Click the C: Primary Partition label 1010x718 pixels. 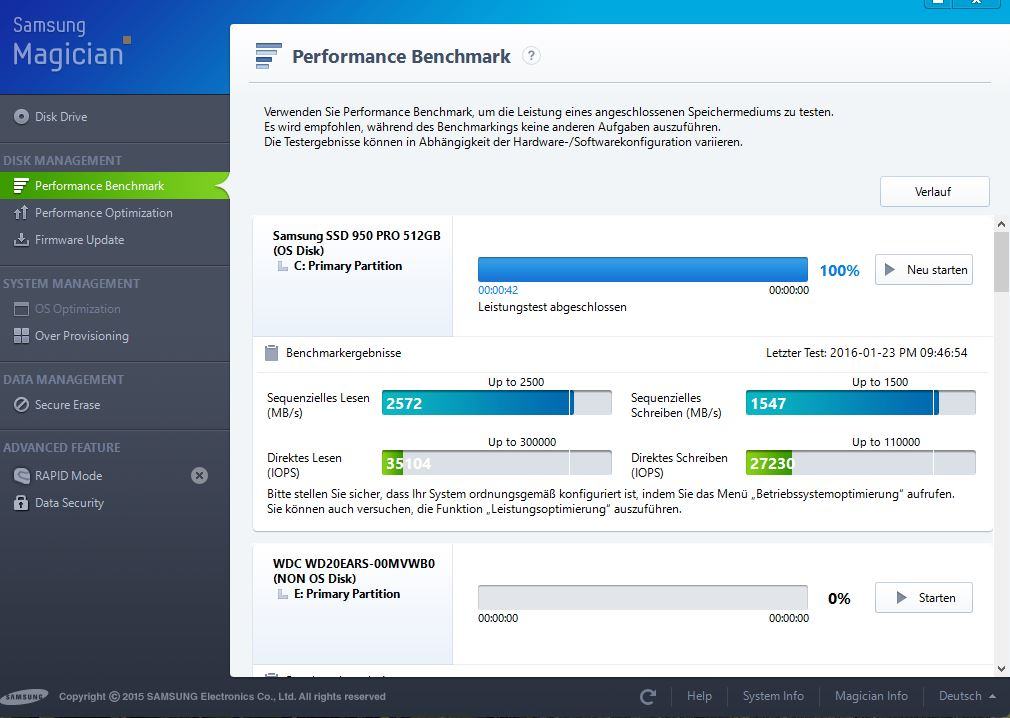[x=348, y=266]
